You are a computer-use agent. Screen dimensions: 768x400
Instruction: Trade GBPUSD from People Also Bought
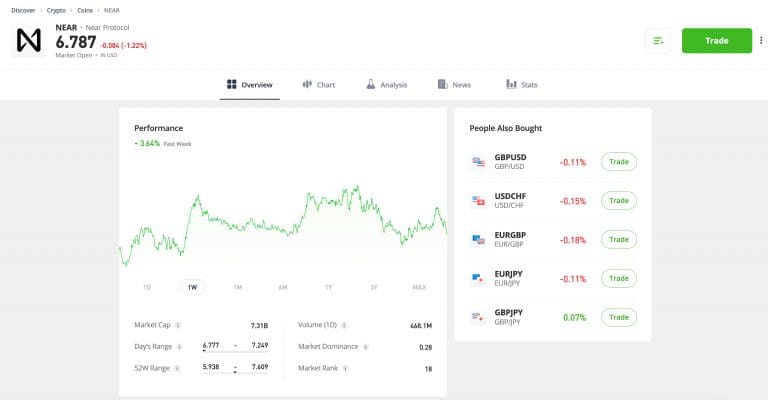click(x=619, y=162)
